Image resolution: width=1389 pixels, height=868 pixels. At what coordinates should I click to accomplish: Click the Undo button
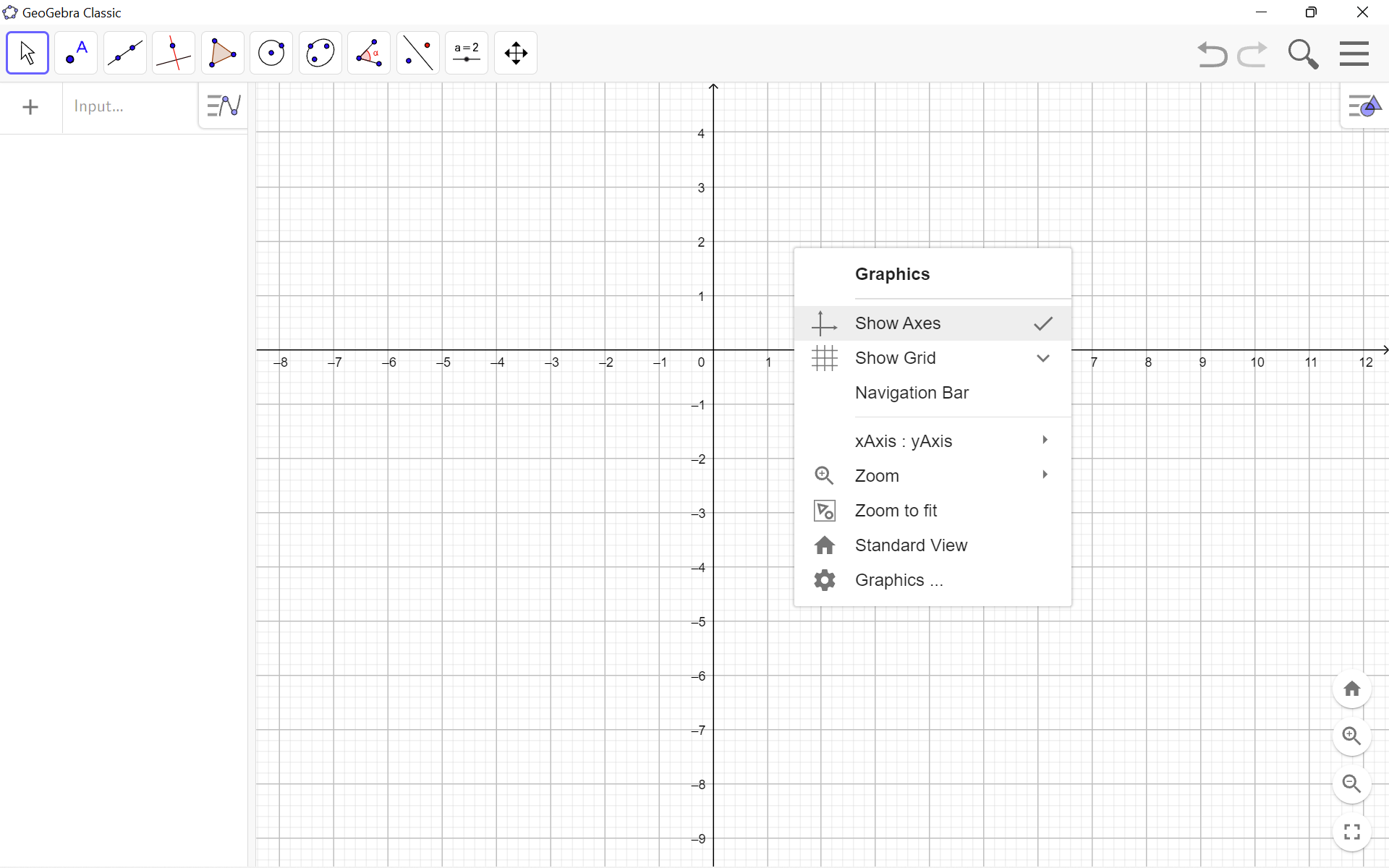1213,53
